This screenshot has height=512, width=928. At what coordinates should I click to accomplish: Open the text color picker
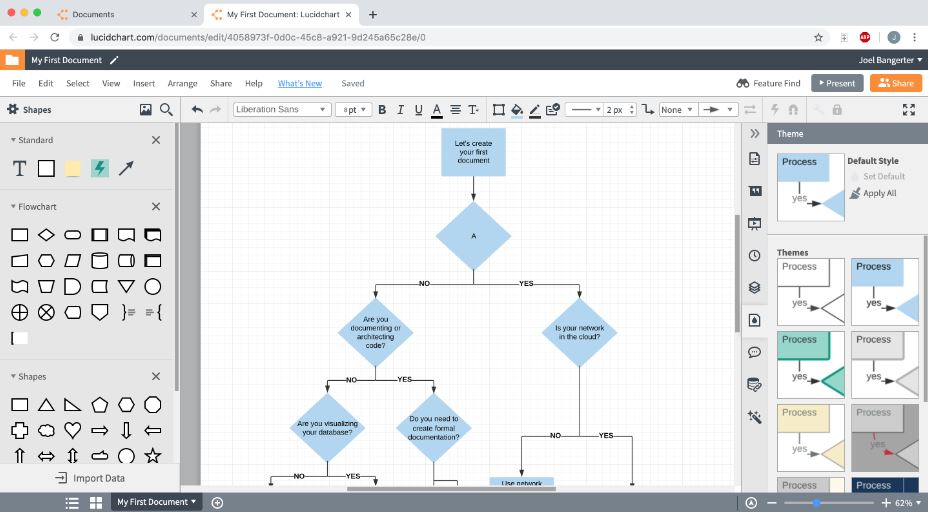(x=437, y=110)
